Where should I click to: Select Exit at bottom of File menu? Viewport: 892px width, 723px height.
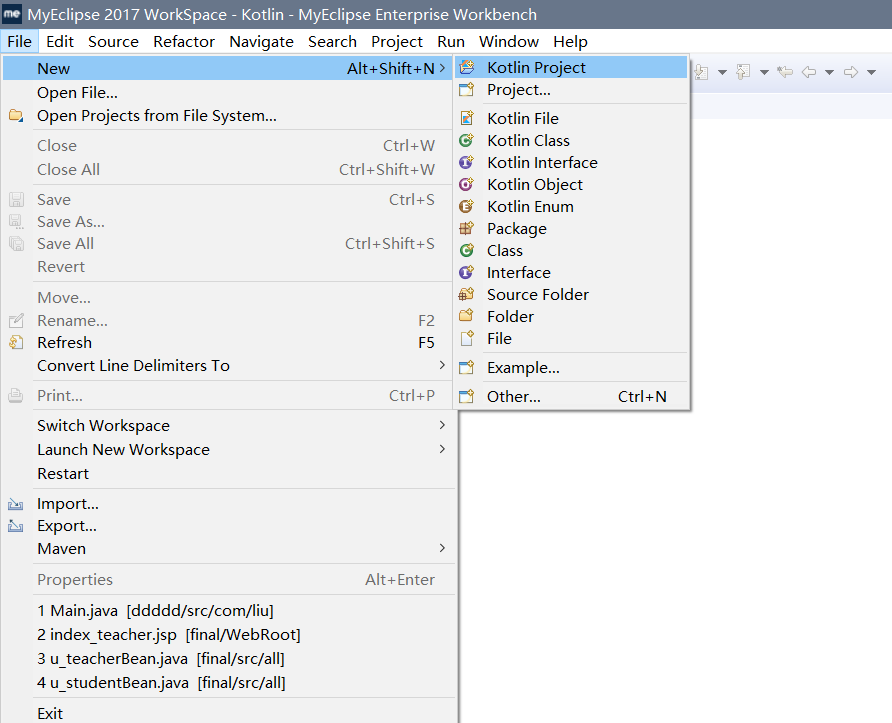coord(229,713)
